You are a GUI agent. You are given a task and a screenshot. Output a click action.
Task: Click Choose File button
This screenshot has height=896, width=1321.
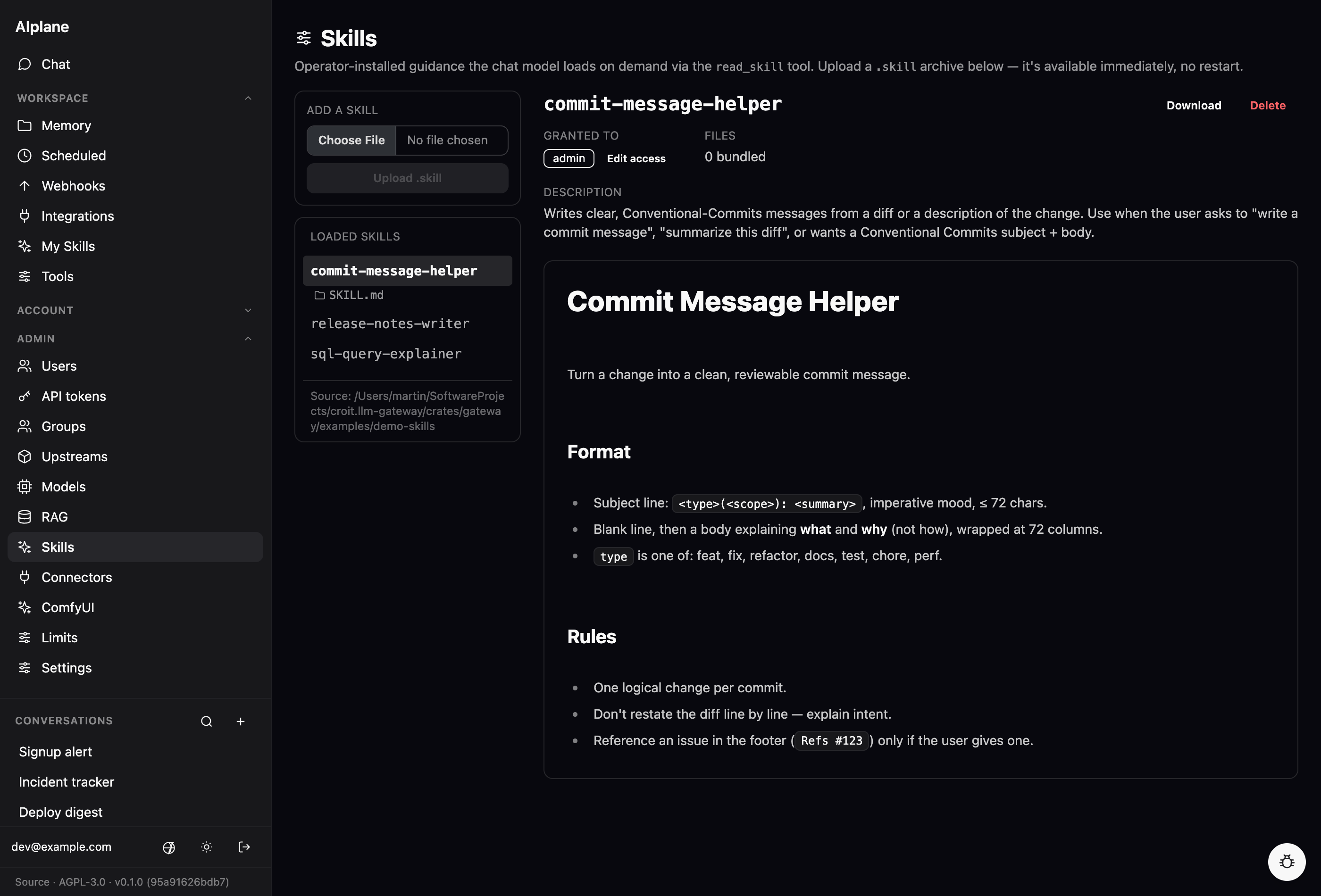[351, 141]
